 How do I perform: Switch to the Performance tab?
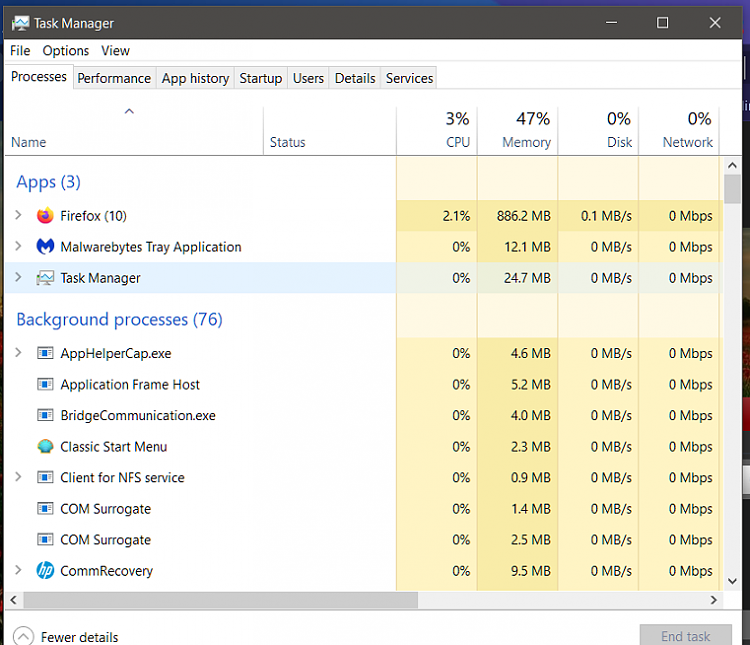[114, 78]
